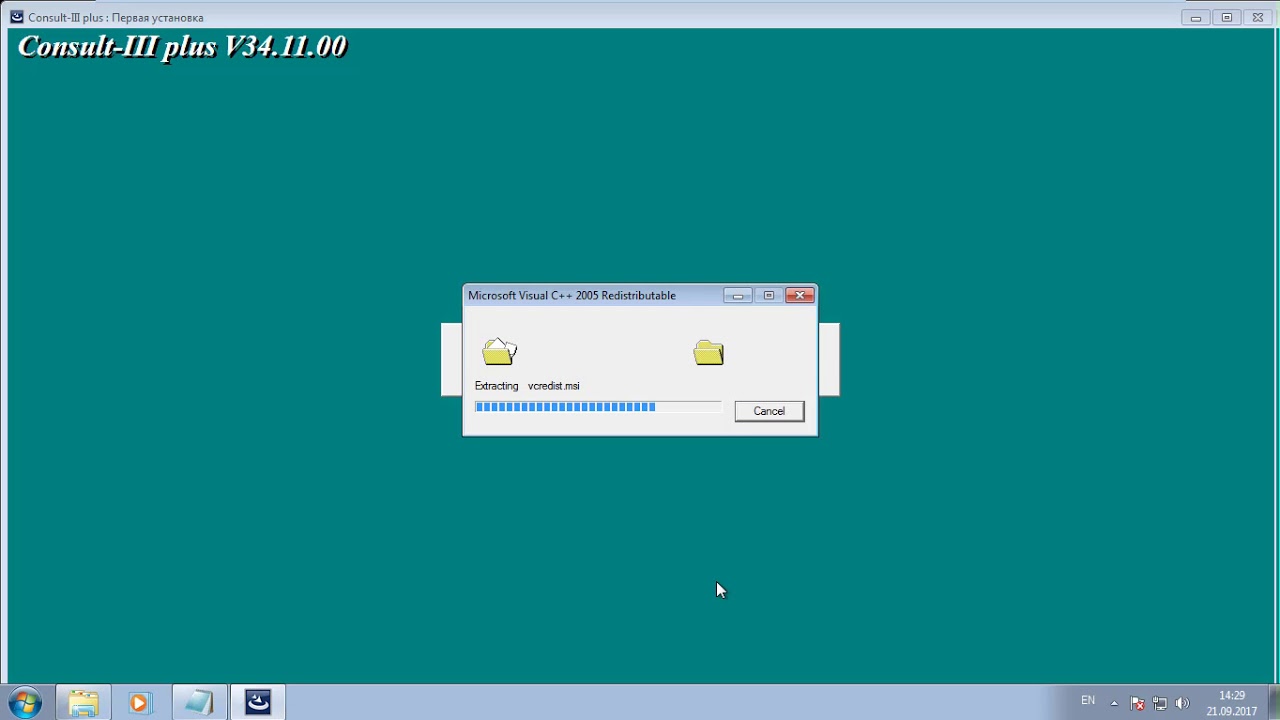Click the destination folder icon in dialog
Screen dimensions: 1280x720
click(708, 352)
